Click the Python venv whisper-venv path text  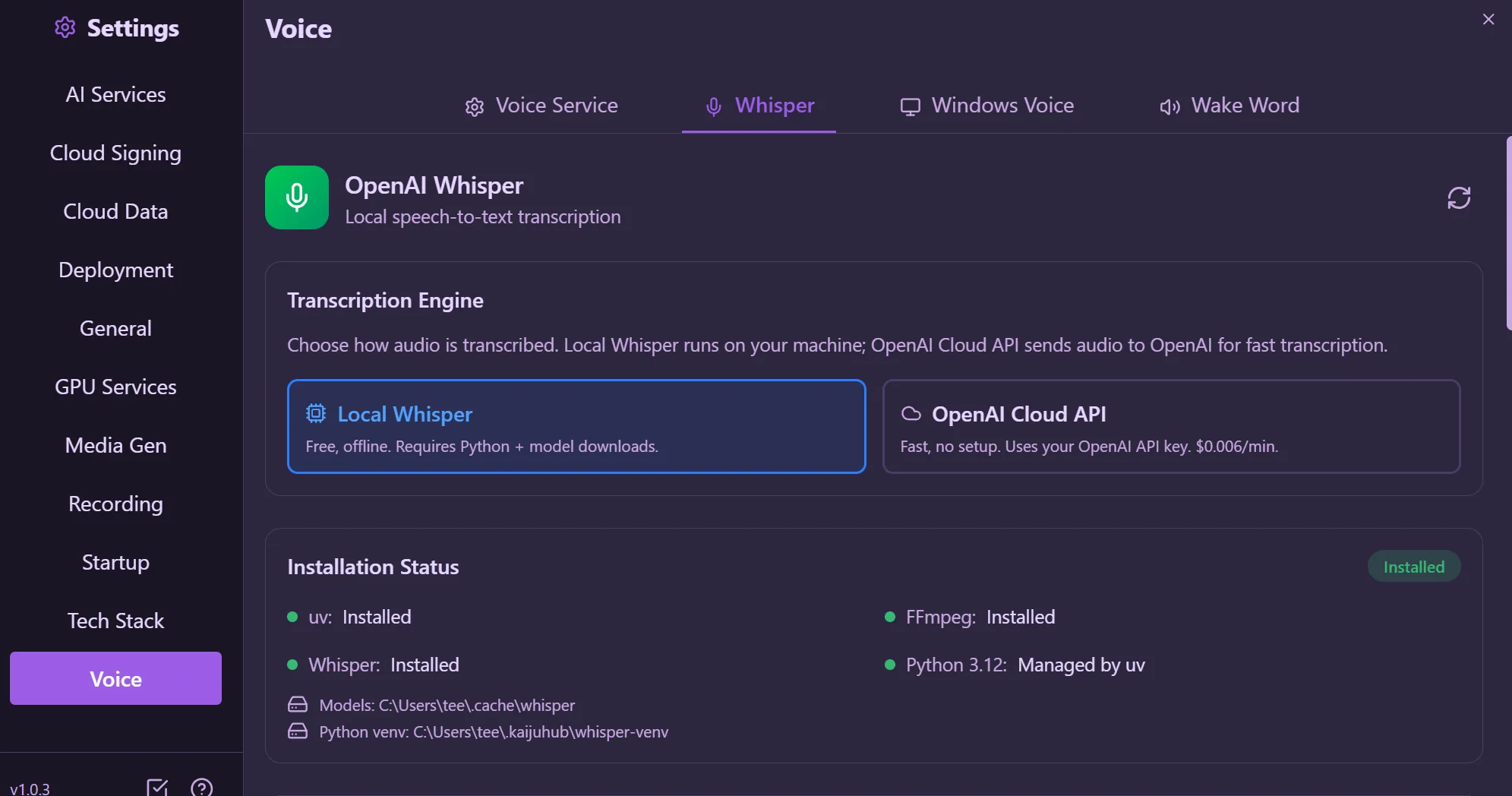coord(494,731)
